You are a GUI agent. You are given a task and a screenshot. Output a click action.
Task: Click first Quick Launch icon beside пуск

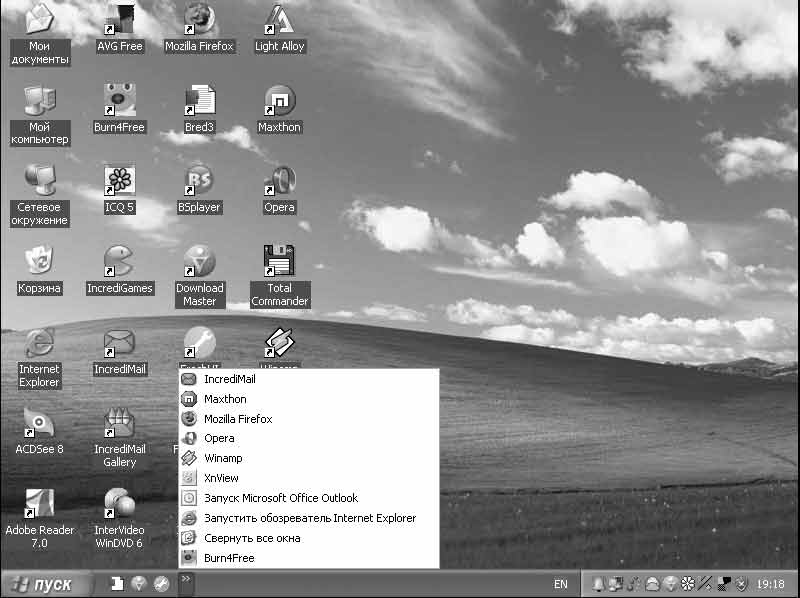(x=117, y=584)
